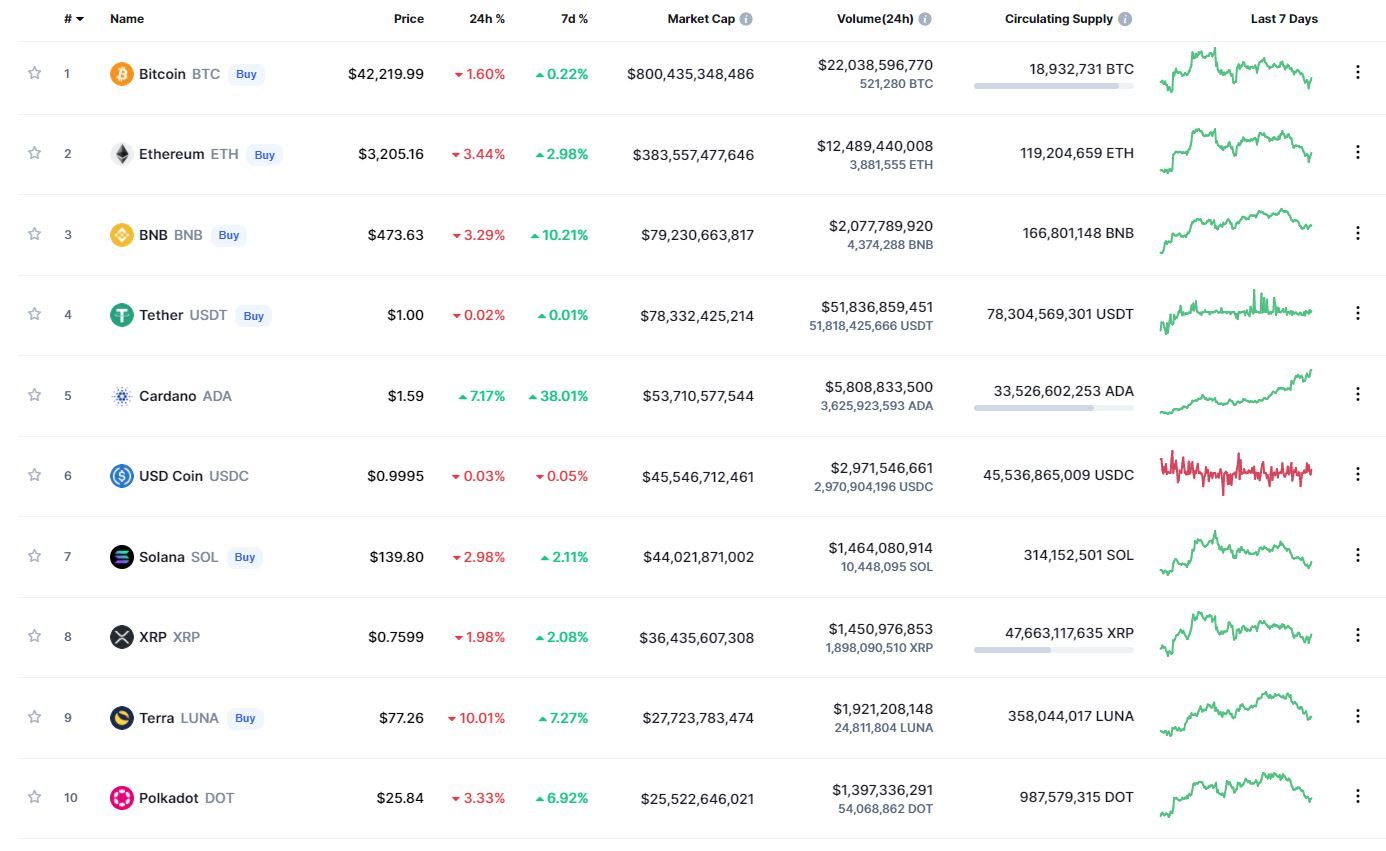Click the Bitcoin circulating supply progress bar
1386x851 pixels.
click(x=1054, y=86)
